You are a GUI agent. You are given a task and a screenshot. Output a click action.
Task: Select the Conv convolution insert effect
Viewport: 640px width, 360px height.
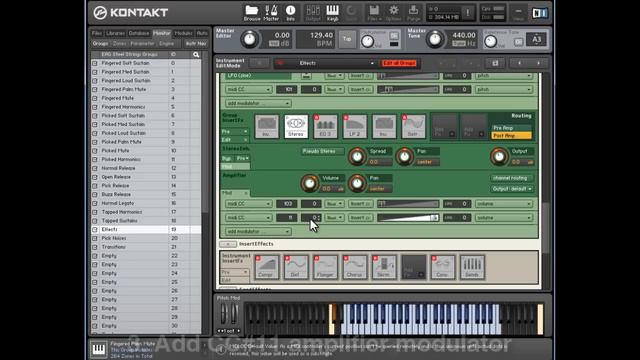pos(443,267)
